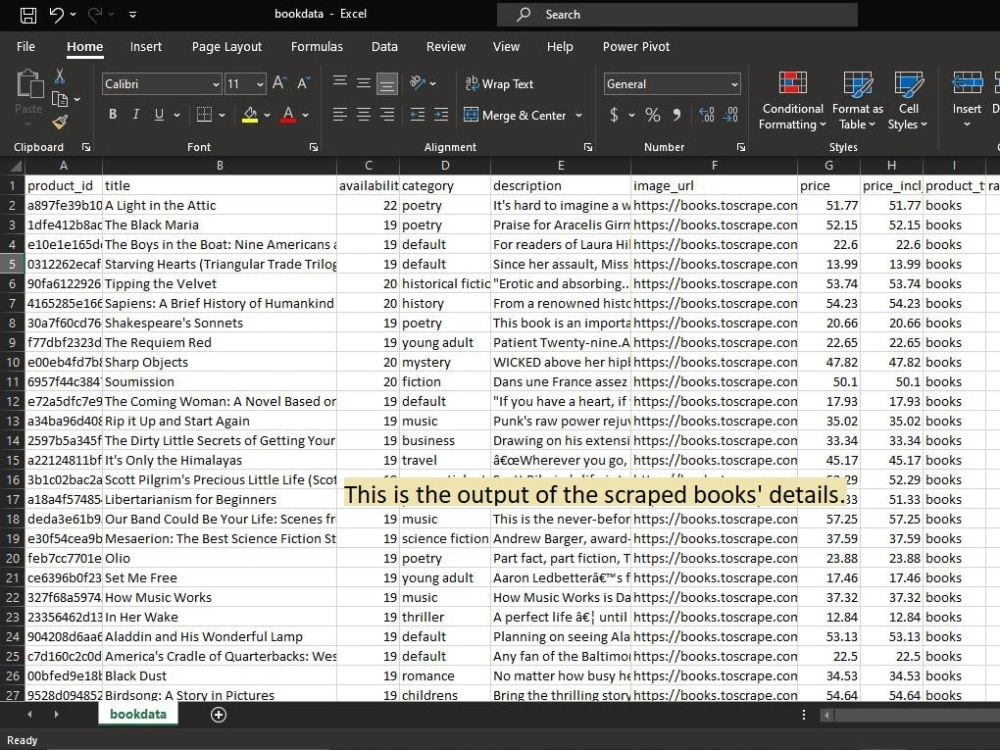
Task: Select row 5 header
Action: point(12,264)
